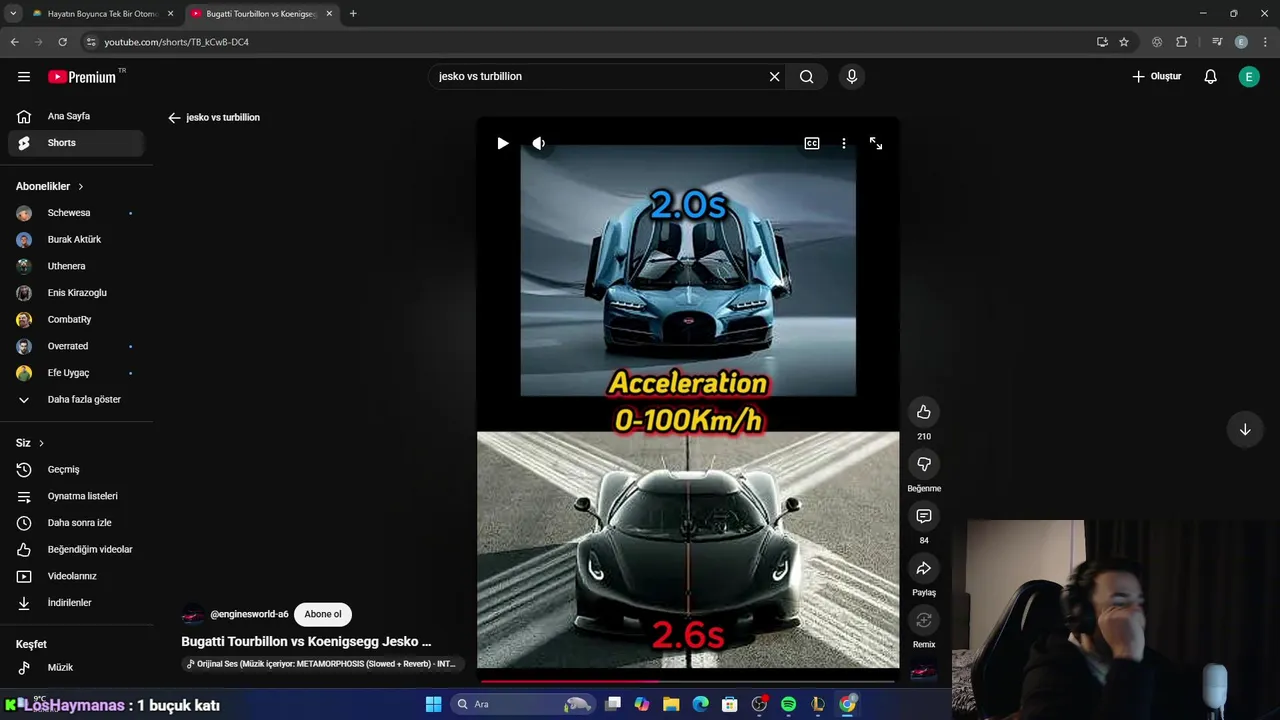Image resolution: width=1280 pixels, height=720 pixels.
Task: Dislike the Short (Beğenme)
Action: point(924,464)
